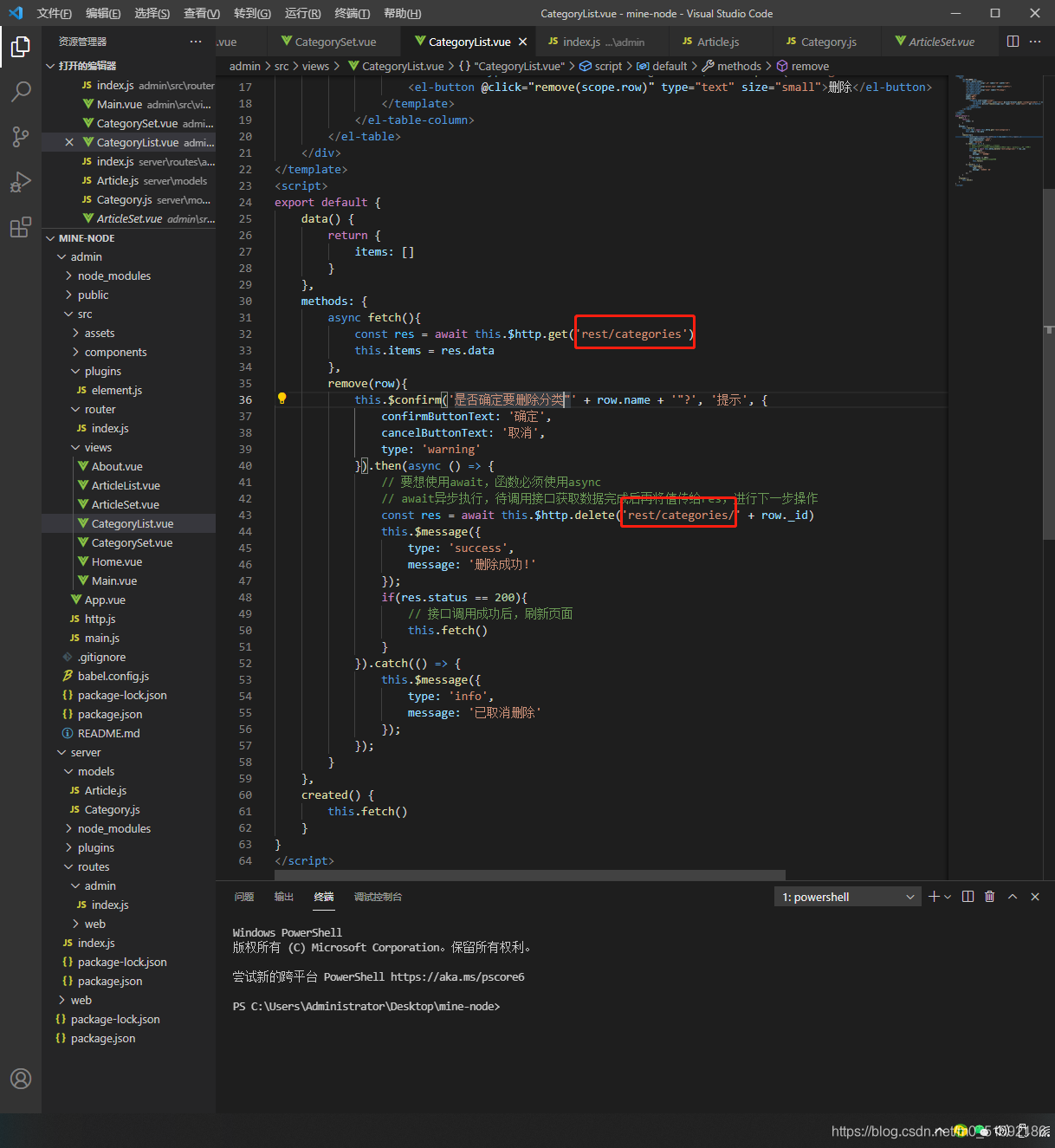Open Explorer panel more actions ellipsis
This screenshot has height=1148, width=1055.
pos(196,42)
